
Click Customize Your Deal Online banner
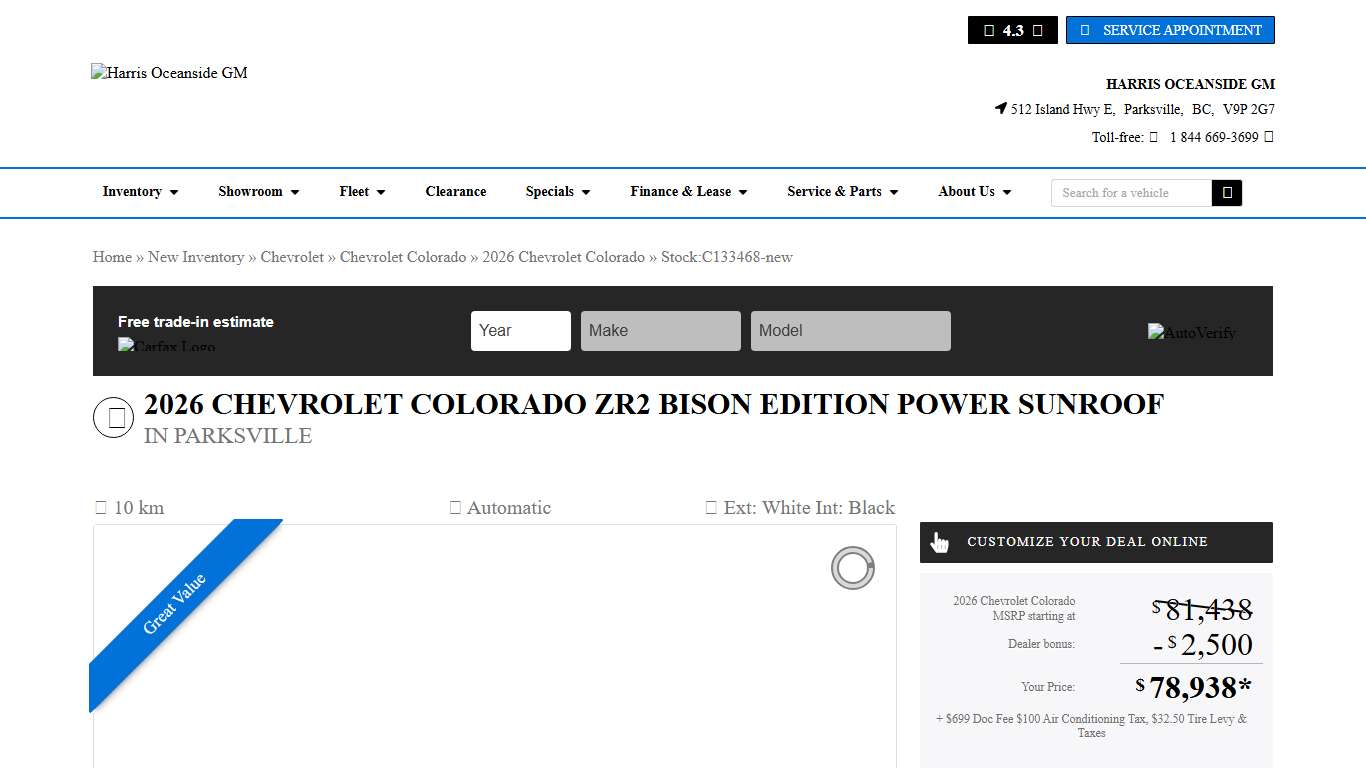pyautogui.click(x=1096, y=542)
